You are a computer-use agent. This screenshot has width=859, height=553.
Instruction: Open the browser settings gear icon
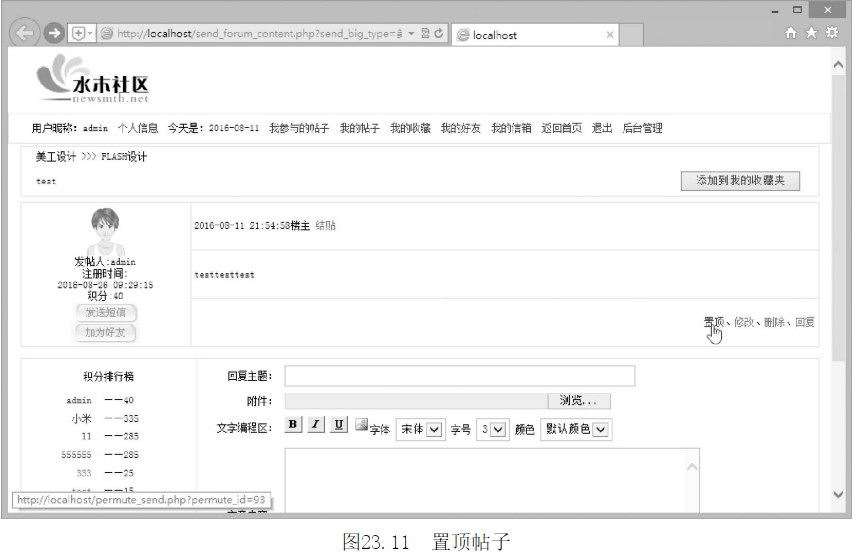pos(831,33)
